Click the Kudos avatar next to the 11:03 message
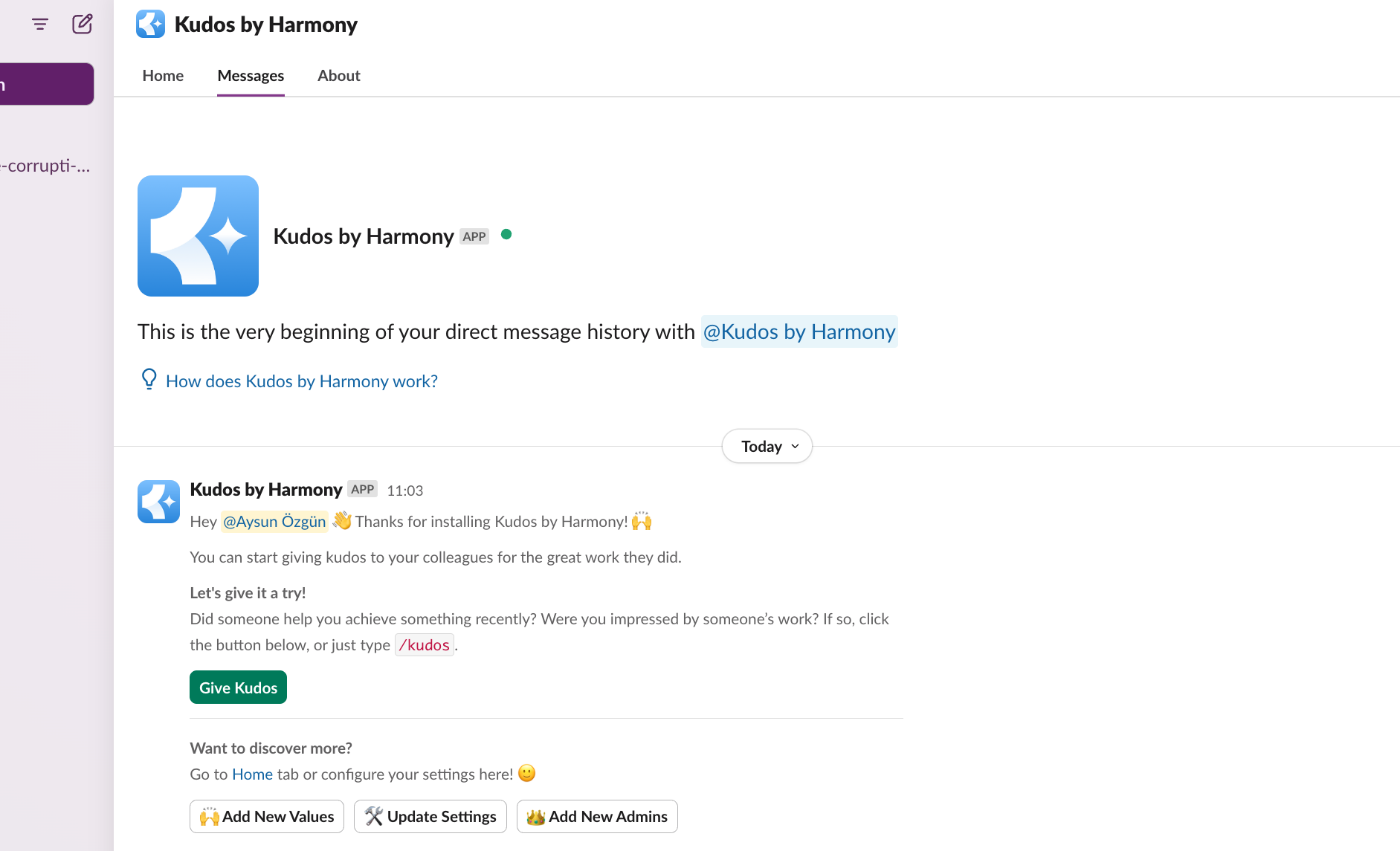Viewport: 1400px width, 851px height. coord(158,501)
